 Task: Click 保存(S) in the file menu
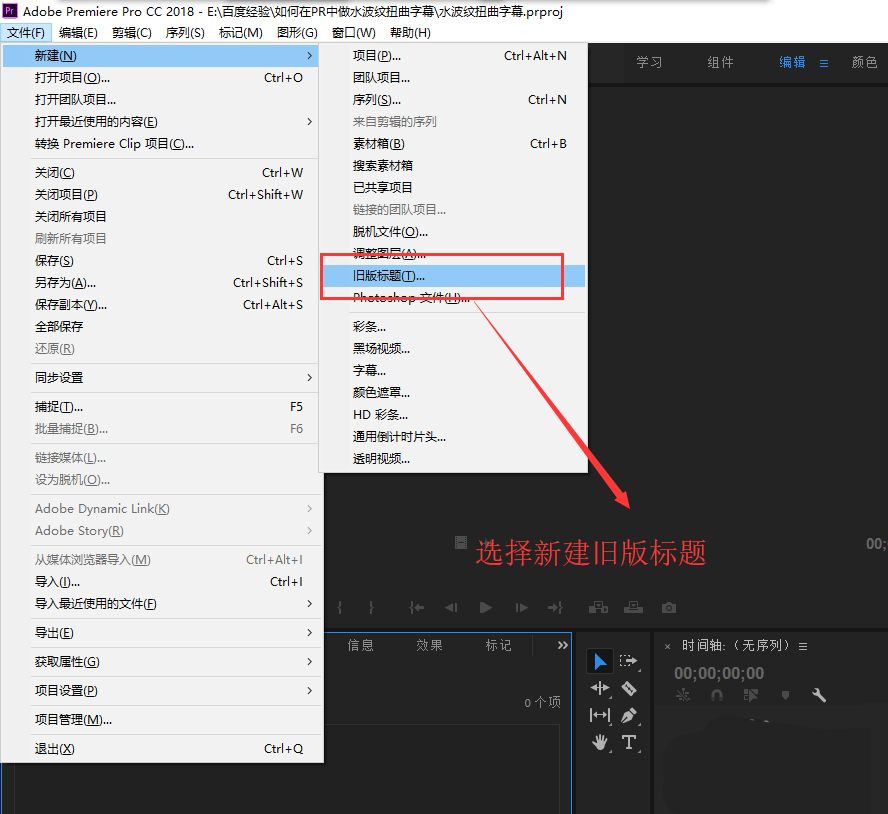(161, 261)
